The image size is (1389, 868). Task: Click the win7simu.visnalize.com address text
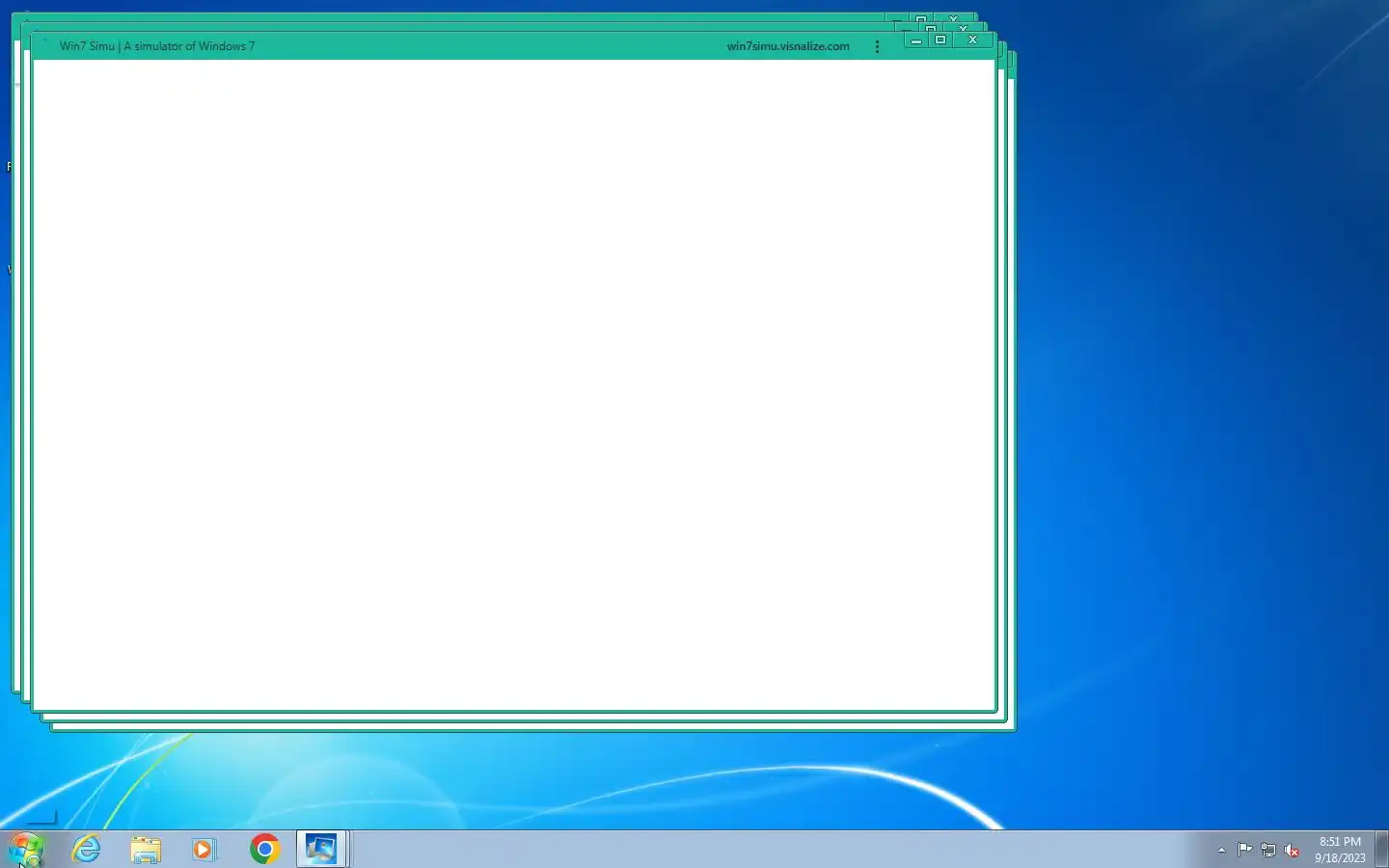click(x=788, y=46)
